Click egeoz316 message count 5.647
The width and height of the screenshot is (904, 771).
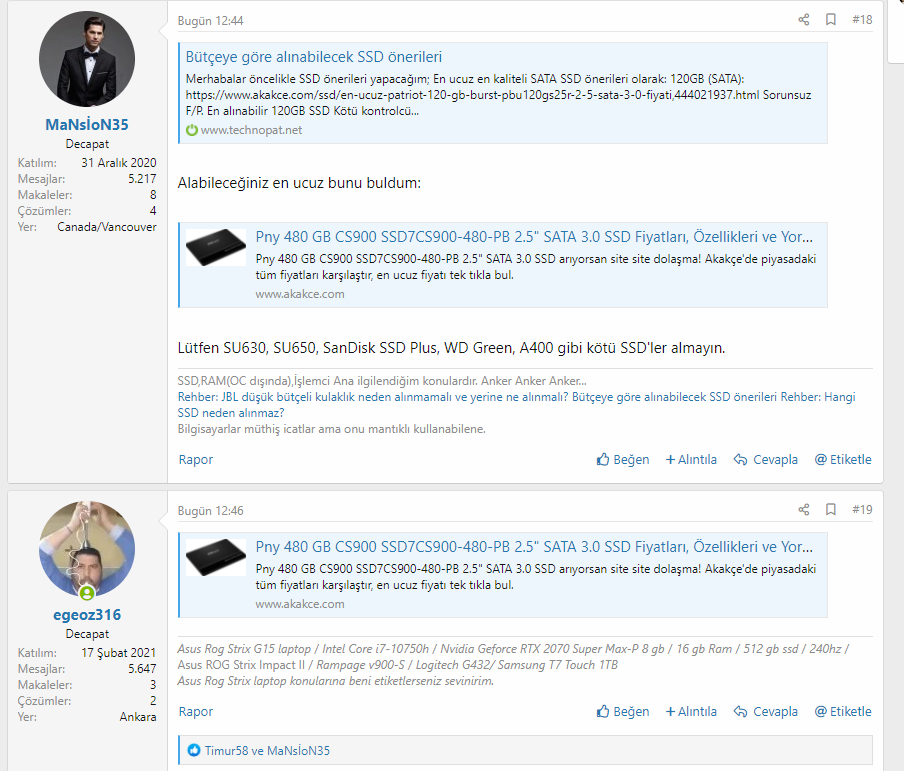pos(142,669)
